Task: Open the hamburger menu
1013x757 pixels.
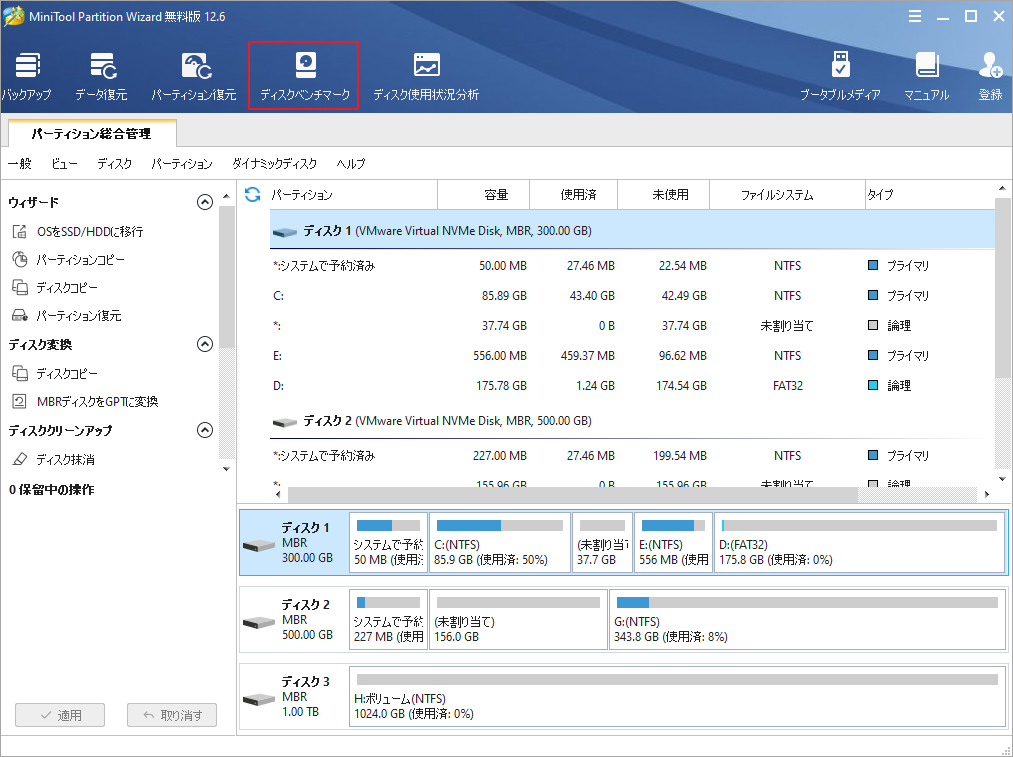Action: (916, 15)
